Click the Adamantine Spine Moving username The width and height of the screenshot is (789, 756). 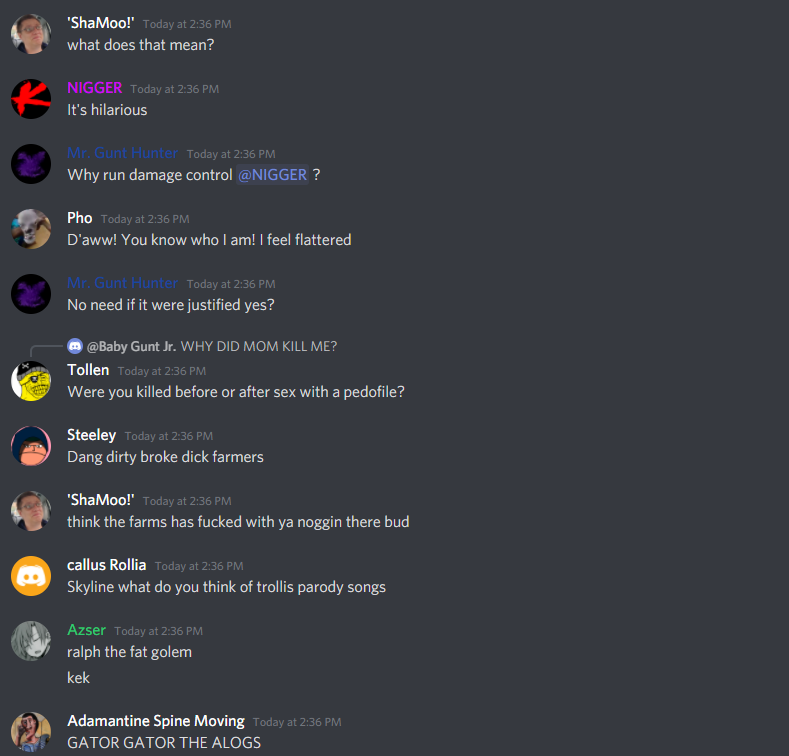[156, 721]
